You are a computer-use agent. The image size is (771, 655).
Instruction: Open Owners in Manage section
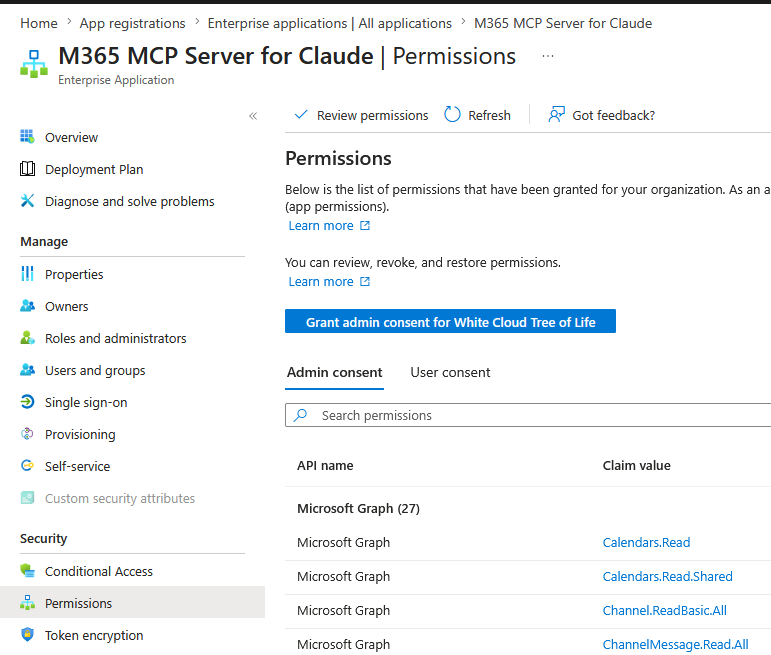click(x=66, y=306)
